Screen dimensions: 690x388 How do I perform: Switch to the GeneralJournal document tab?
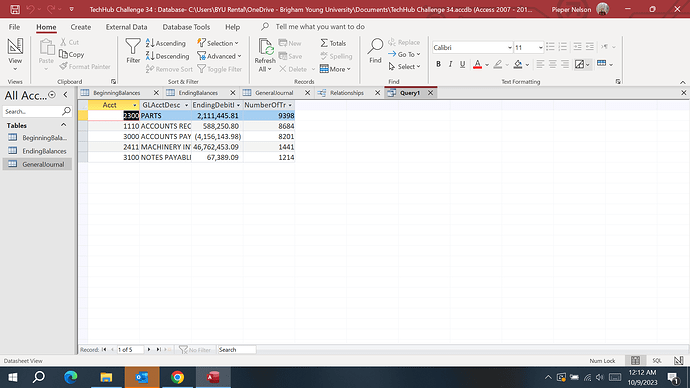274,93
